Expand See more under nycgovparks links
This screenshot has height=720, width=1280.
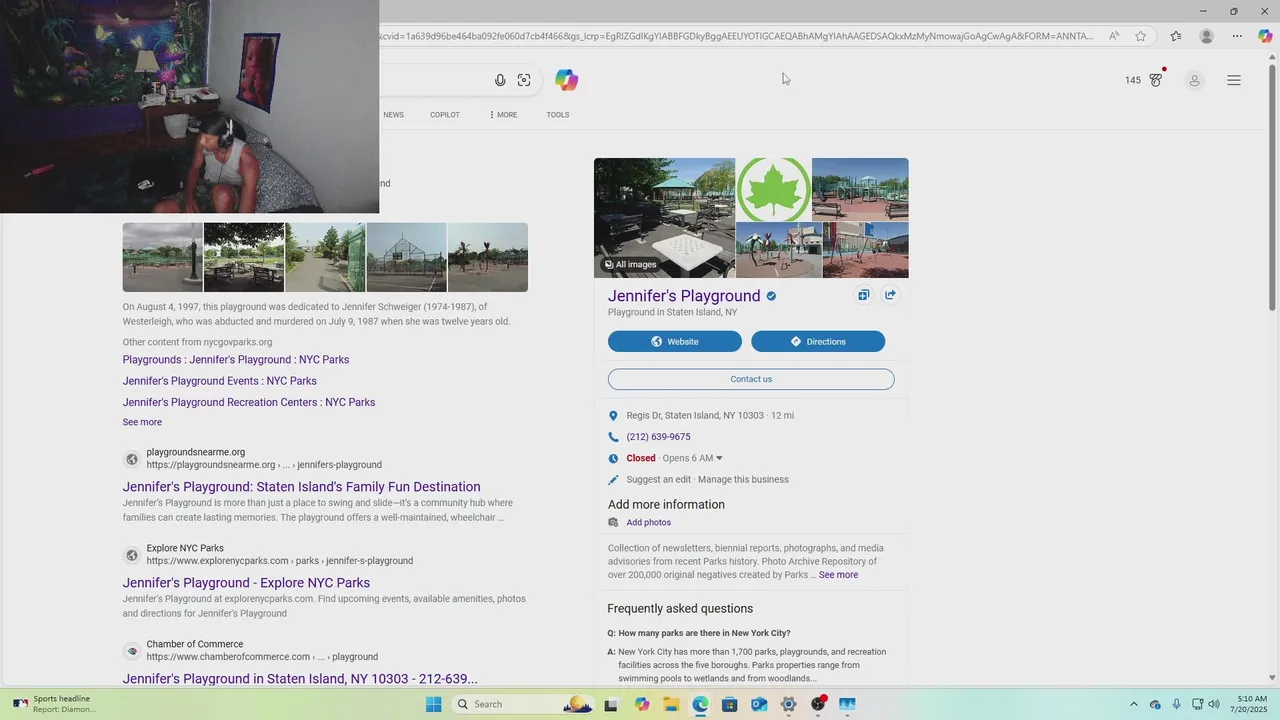coord(142,422)
